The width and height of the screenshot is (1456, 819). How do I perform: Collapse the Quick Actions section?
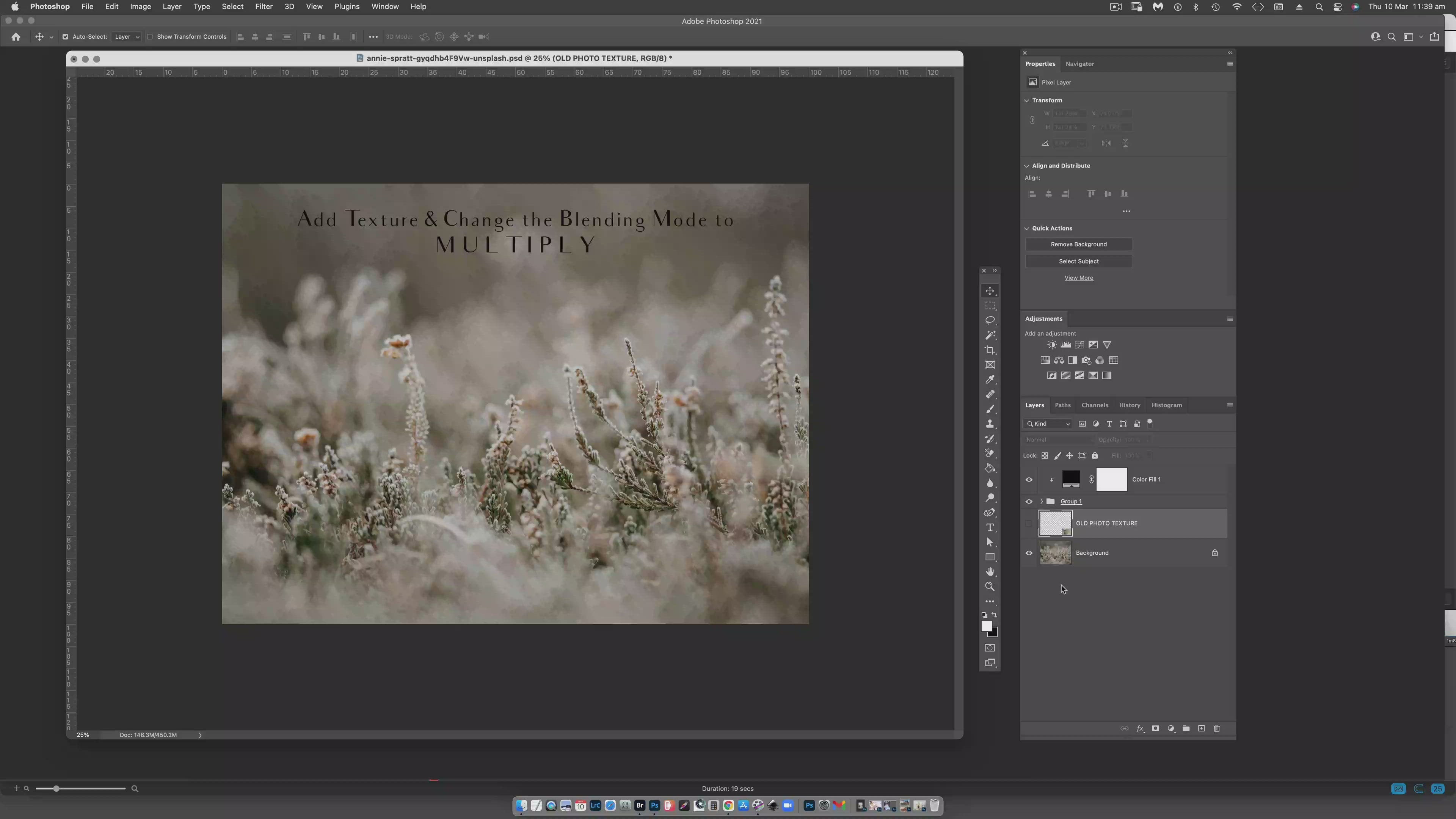click(x=1027, y=228)
